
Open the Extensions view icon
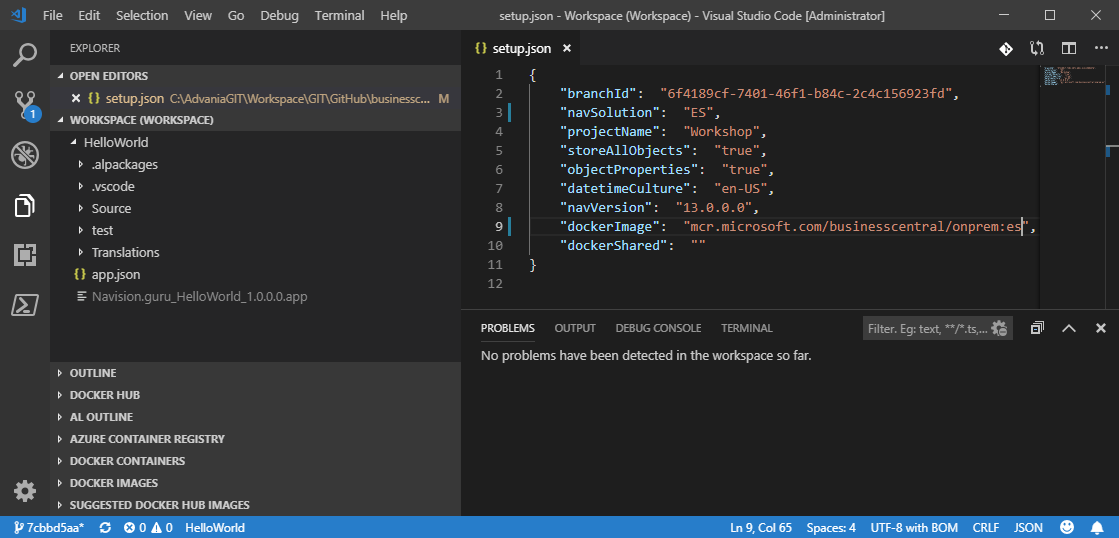click(x=24, y=255)
